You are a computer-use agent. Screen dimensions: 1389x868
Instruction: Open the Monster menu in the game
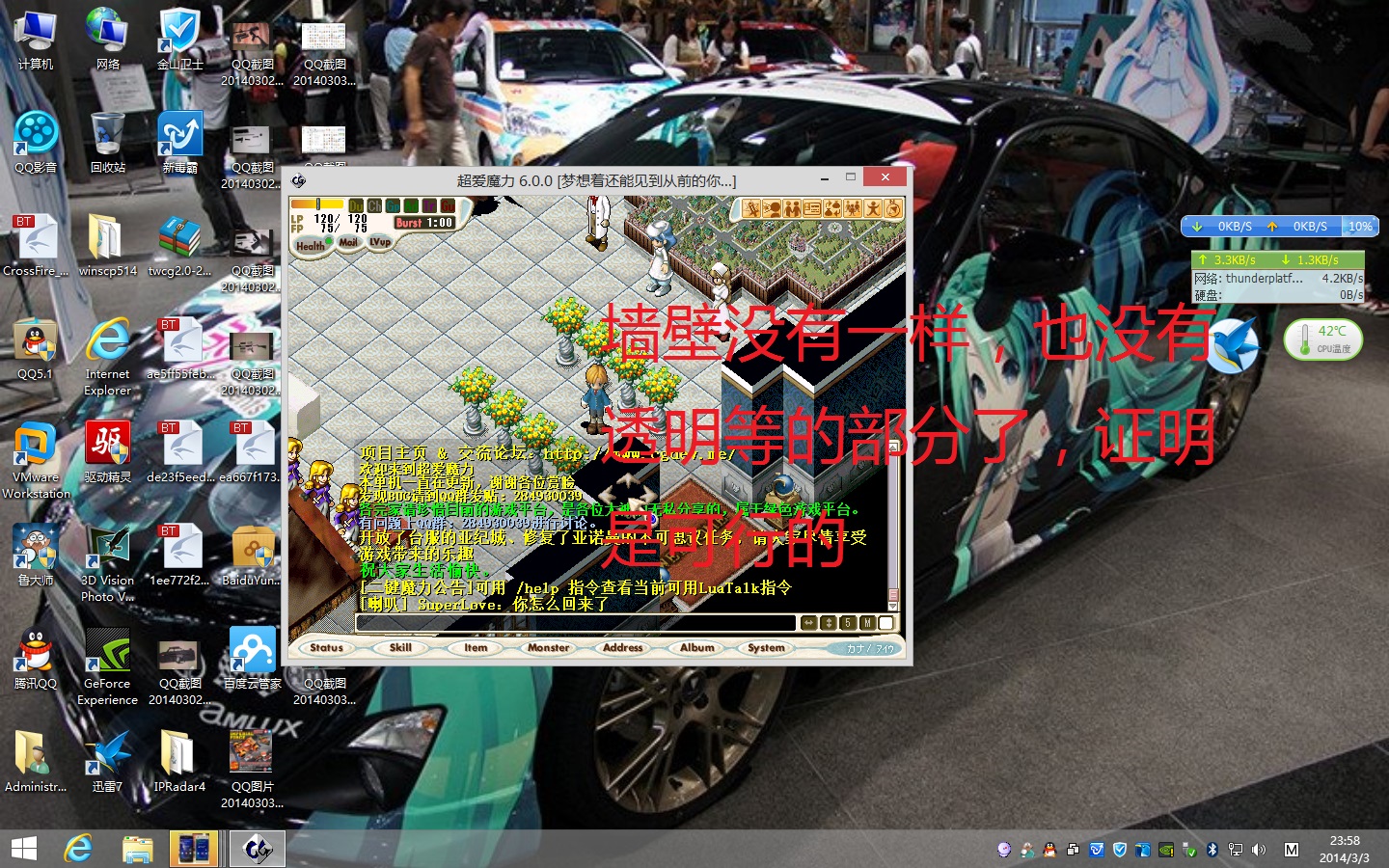[549, 648]
